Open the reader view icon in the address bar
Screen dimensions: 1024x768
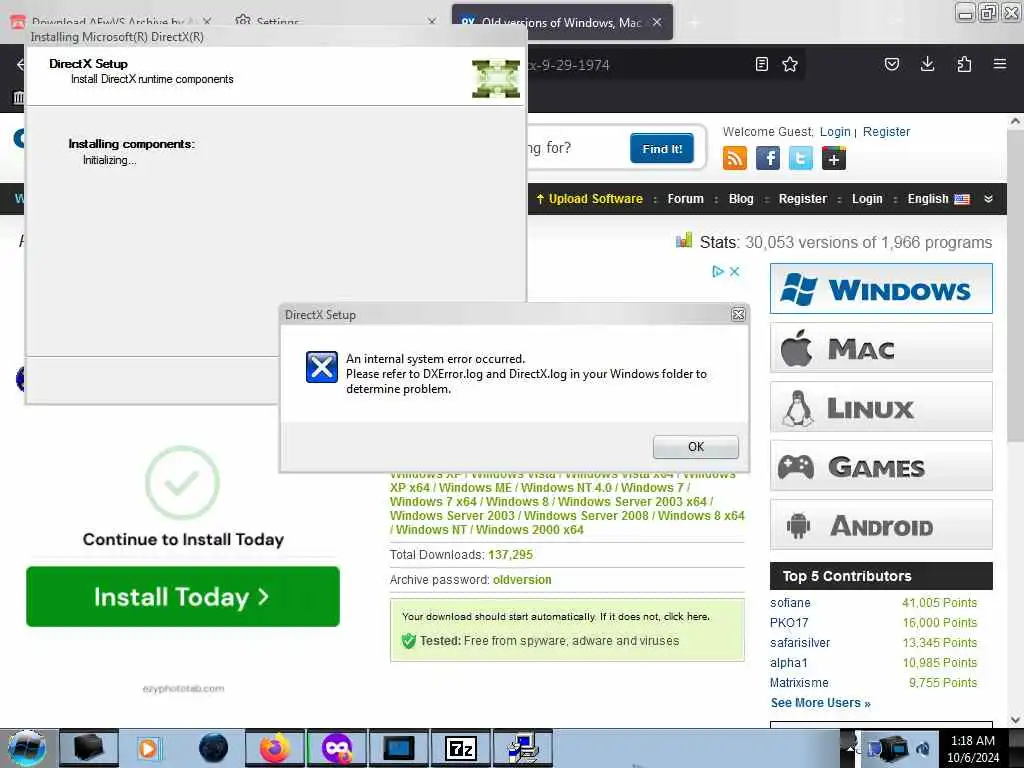(761, 64)
